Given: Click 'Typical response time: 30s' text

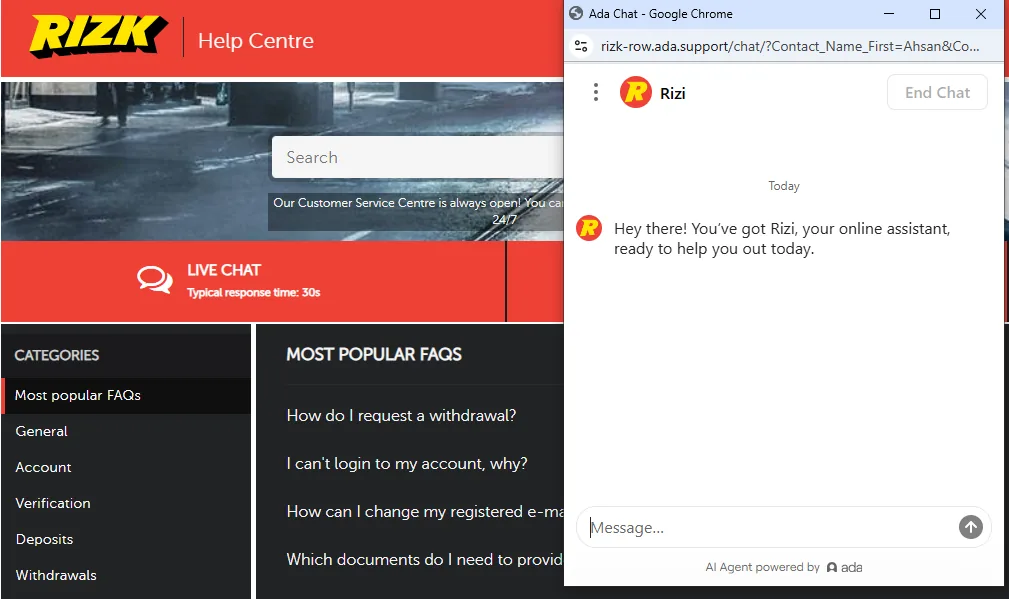Looking at the screenshot, I should pos(254,292).
